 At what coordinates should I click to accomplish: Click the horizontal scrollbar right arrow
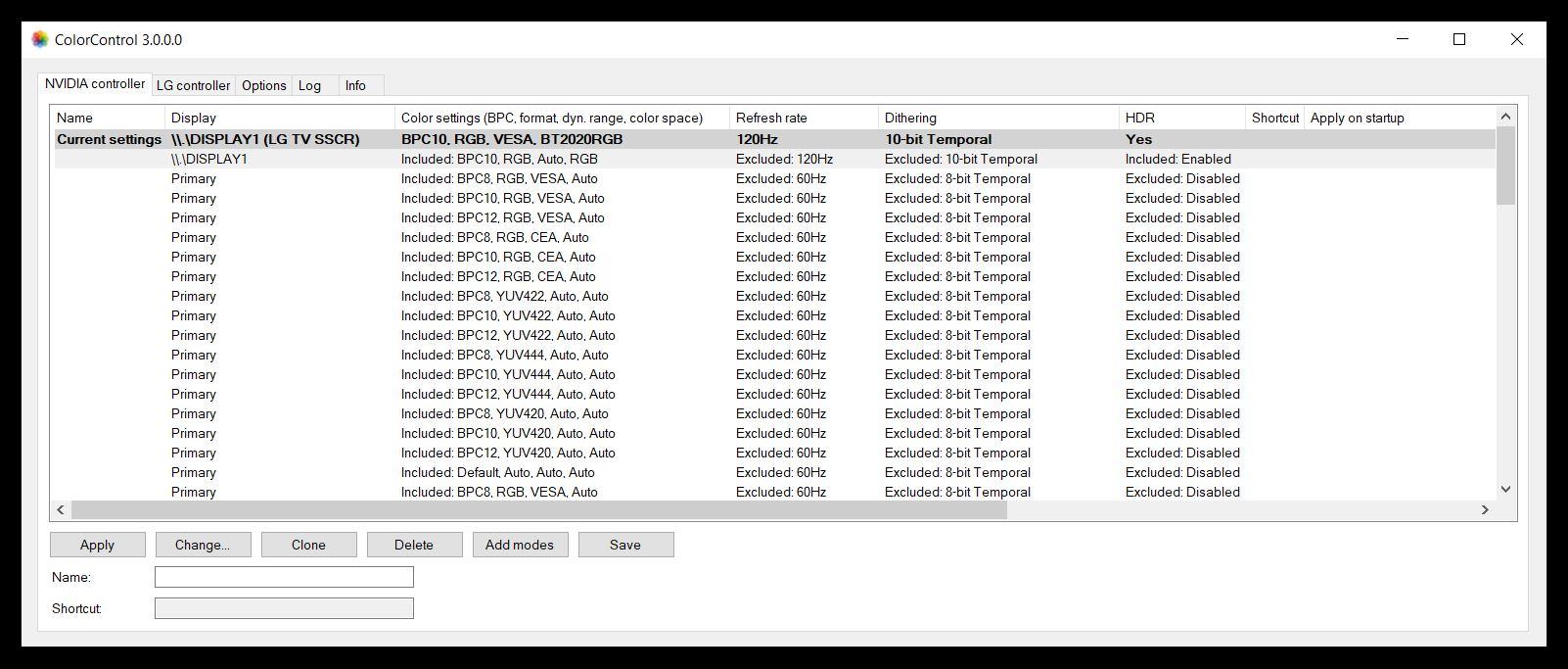pos(1485,509)
